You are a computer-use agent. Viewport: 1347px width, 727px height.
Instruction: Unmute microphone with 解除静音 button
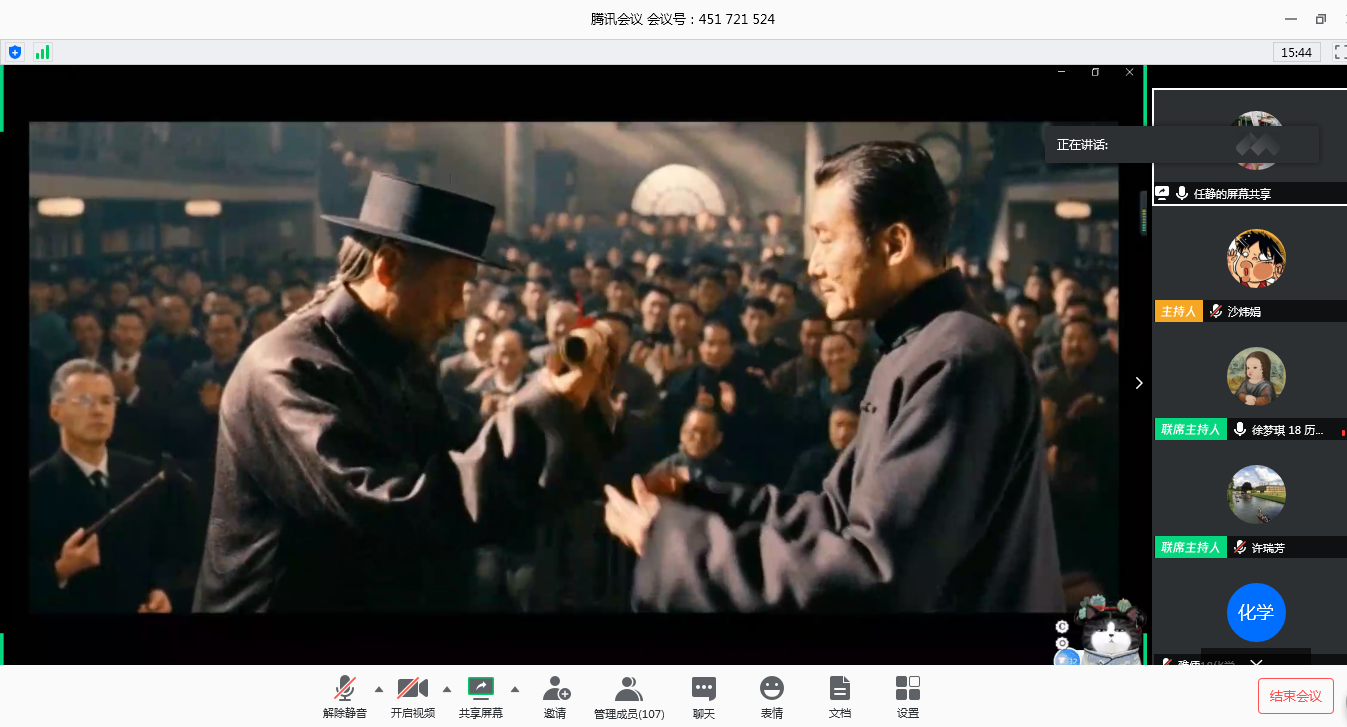pos(345,697)
